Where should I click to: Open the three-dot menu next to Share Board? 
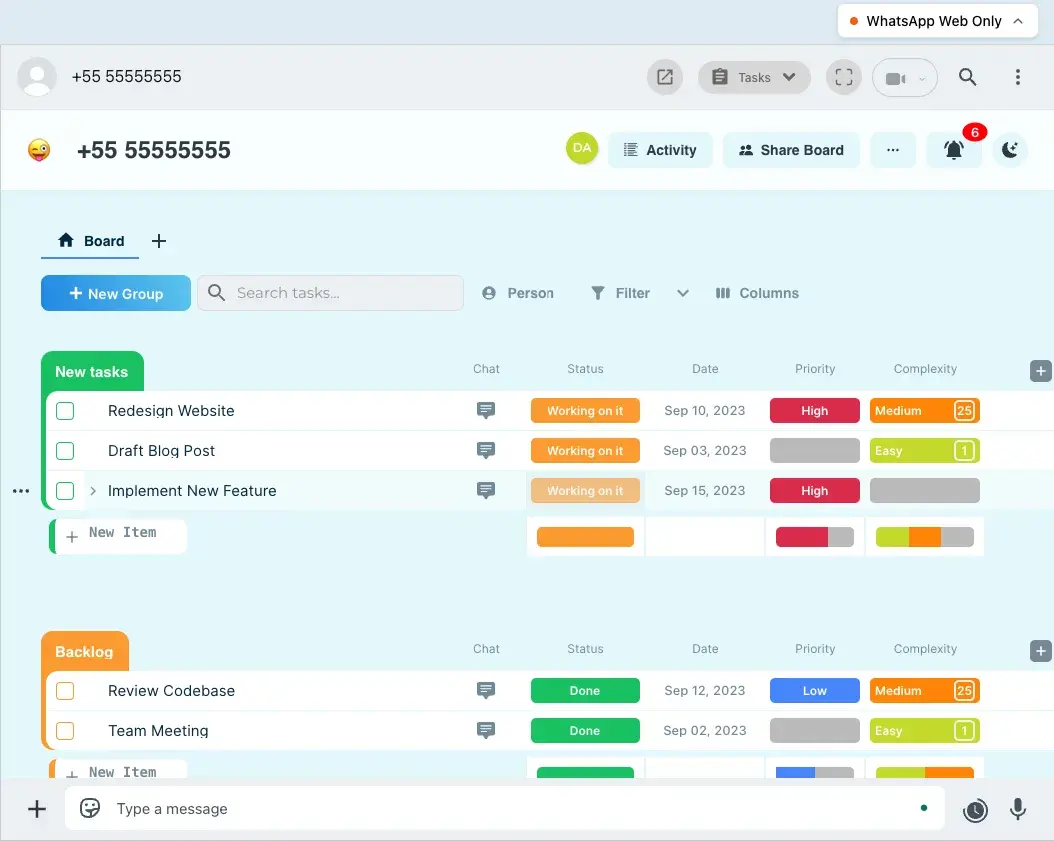click(893, 150)
